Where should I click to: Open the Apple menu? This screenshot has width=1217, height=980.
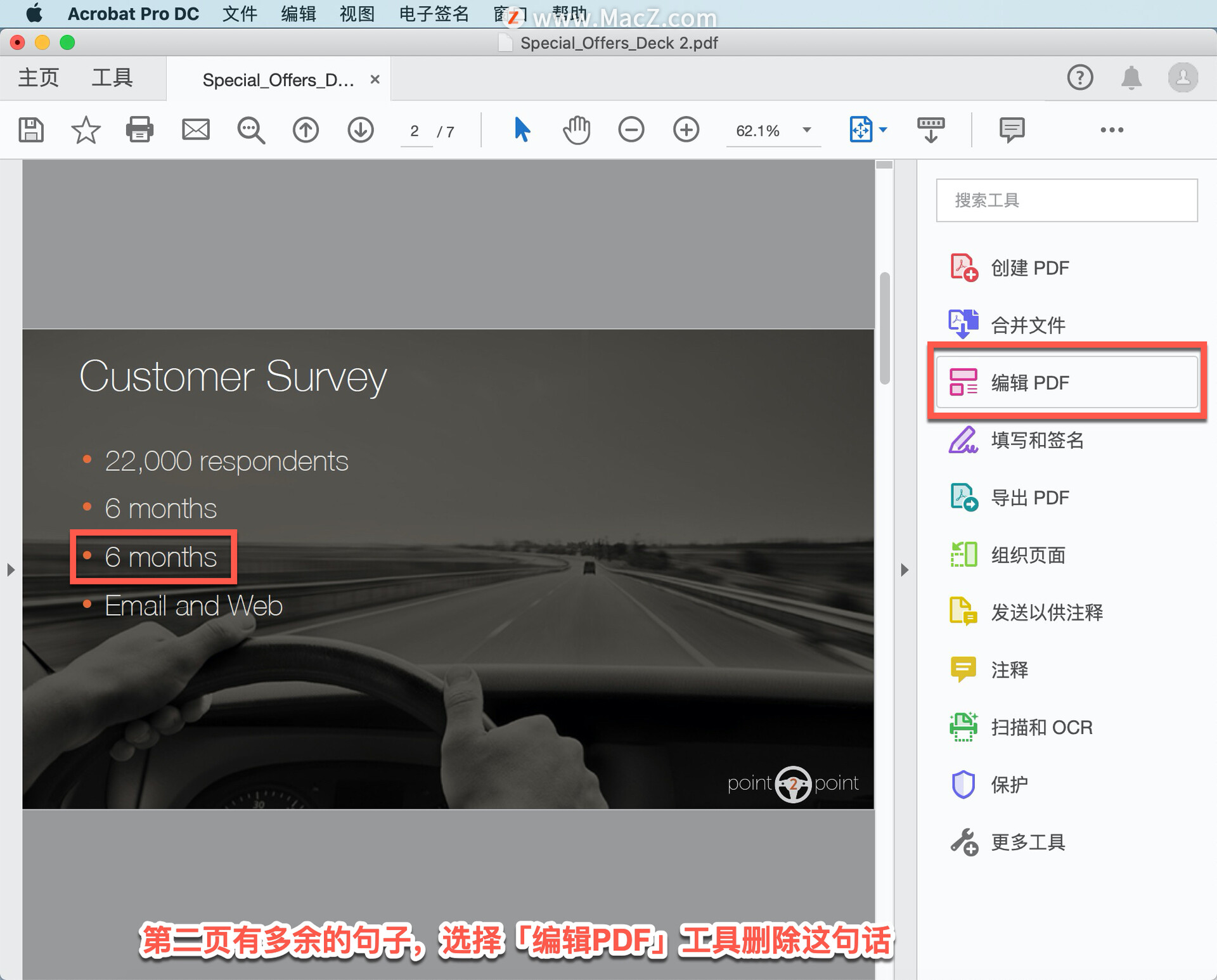coord(34,13)
